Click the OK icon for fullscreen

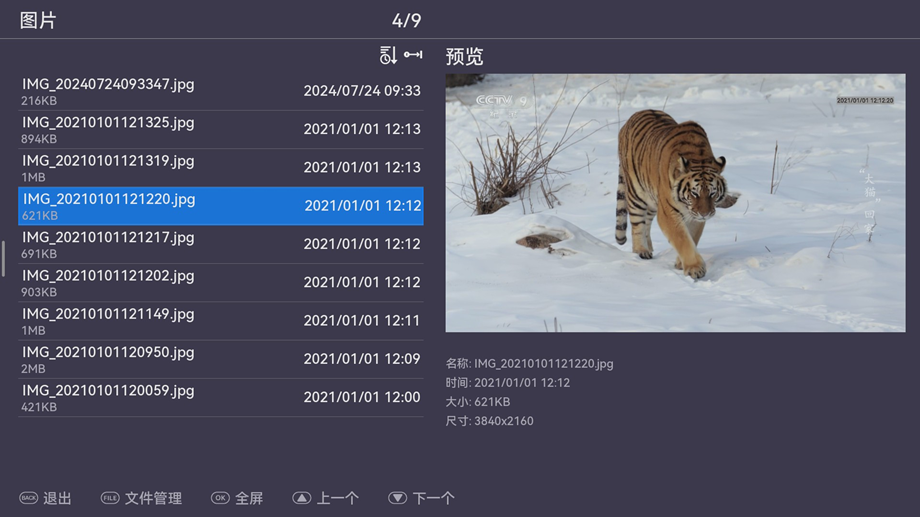point(220,498)
